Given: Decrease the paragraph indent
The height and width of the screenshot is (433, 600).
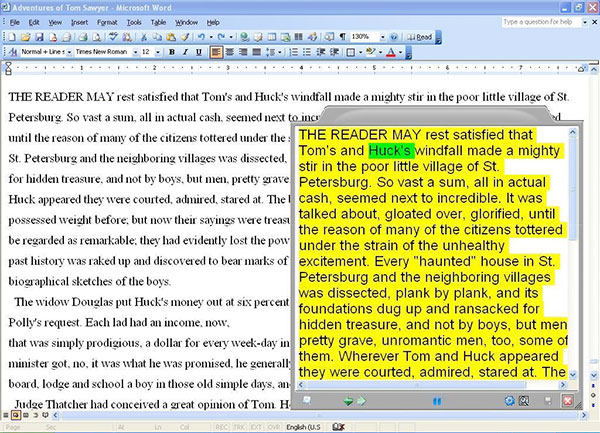Looking at the screenshot, I should click(321, 52).
